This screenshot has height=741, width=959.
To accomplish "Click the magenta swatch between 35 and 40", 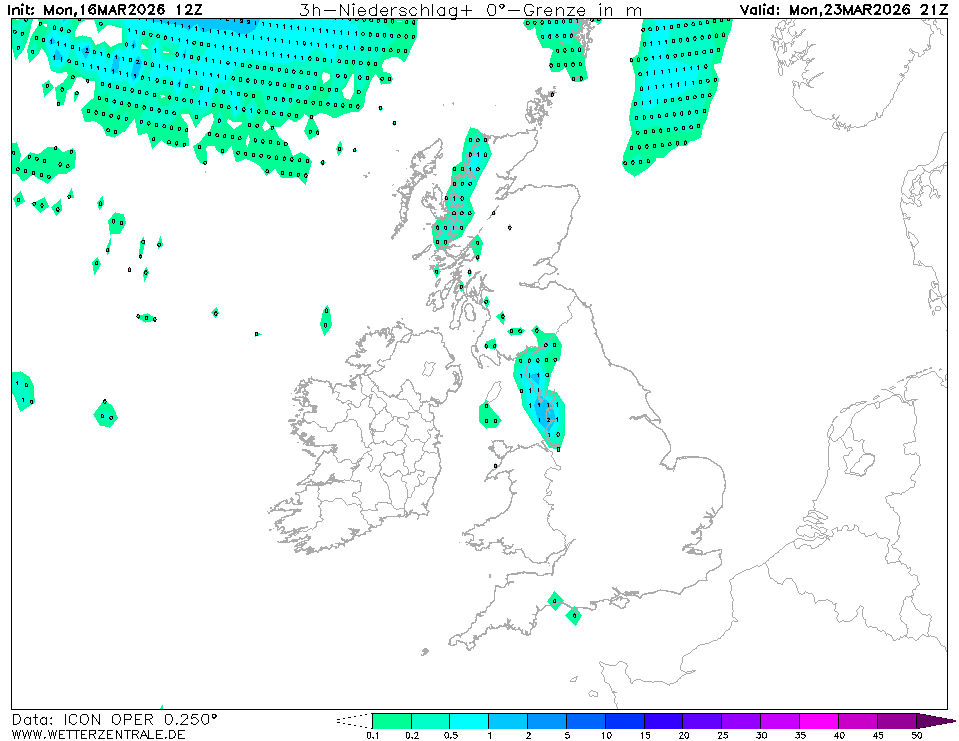I will [820, 720].
